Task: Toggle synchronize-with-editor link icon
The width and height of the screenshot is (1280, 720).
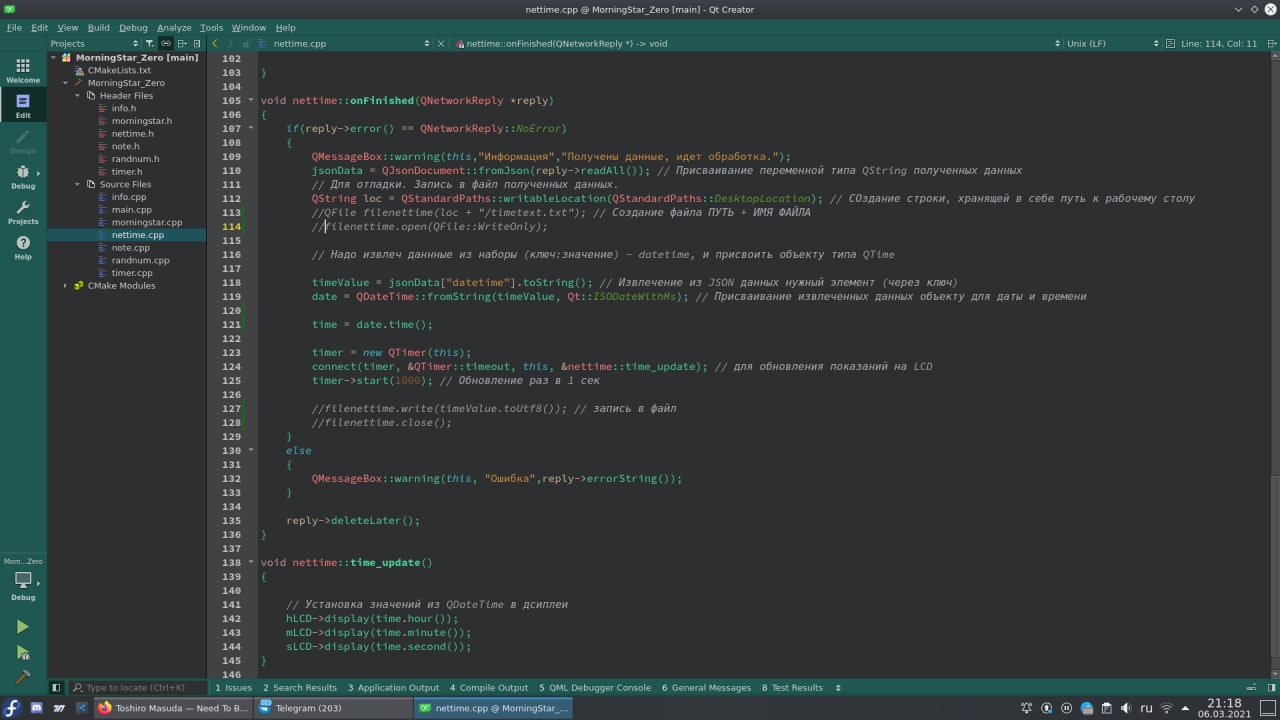Action: click(x=166, y=44)
